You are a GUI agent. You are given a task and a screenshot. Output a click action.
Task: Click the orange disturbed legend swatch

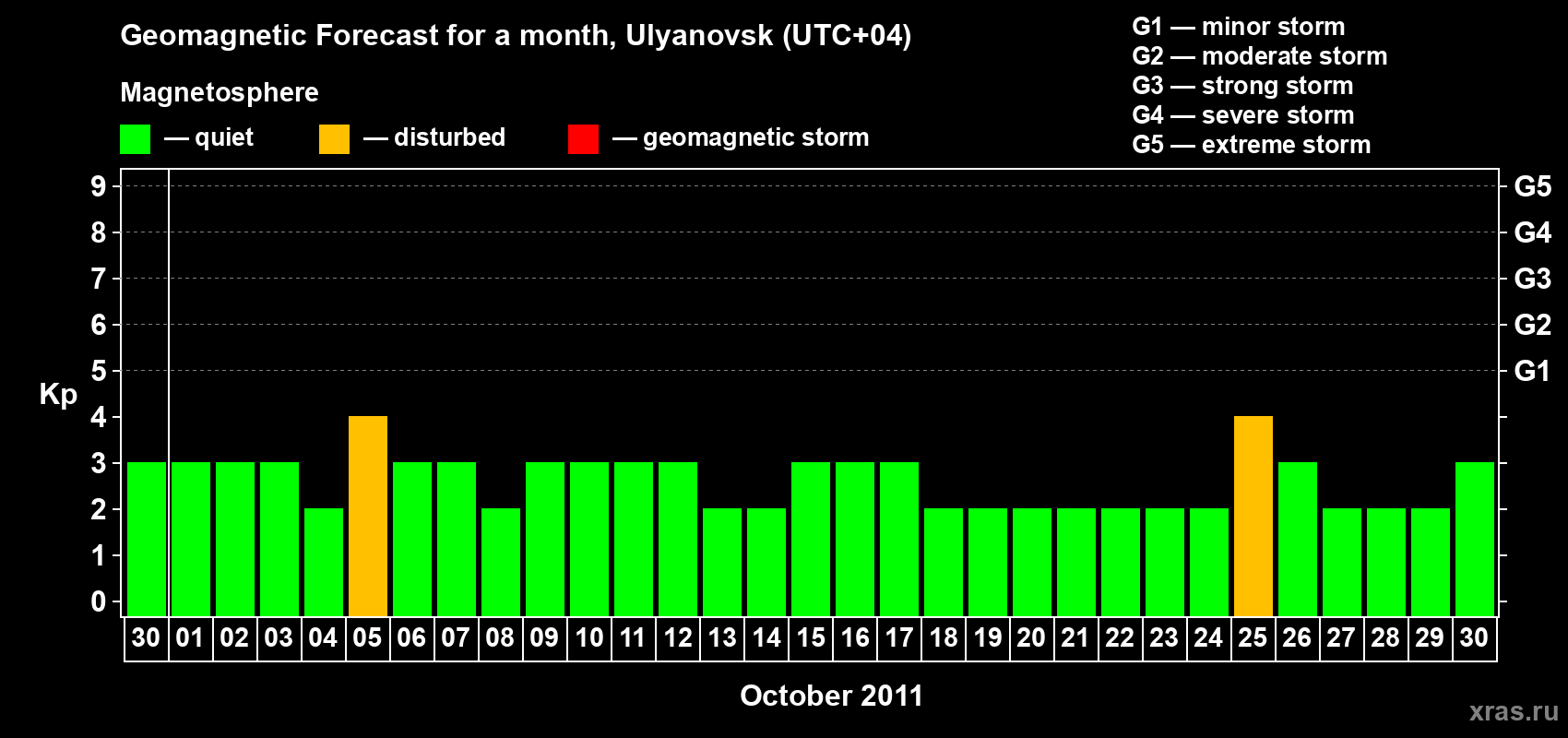pos(334,139)
